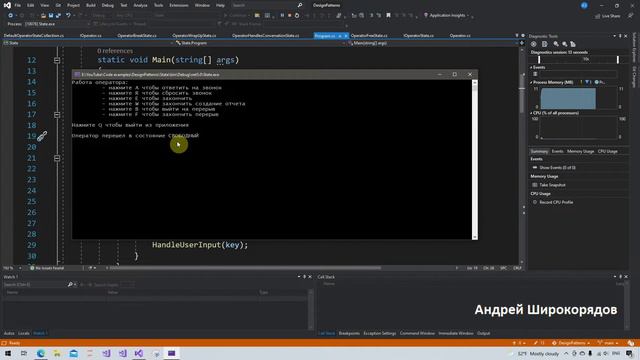Open the Debug menu
640x360 pixels.
click(x=108, y=5)
